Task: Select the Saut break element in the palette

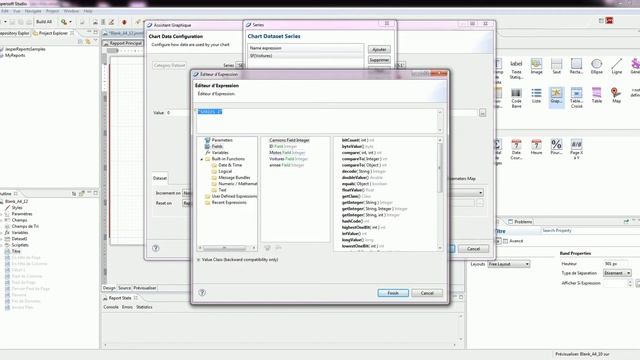Action: (x=556, y=66)
